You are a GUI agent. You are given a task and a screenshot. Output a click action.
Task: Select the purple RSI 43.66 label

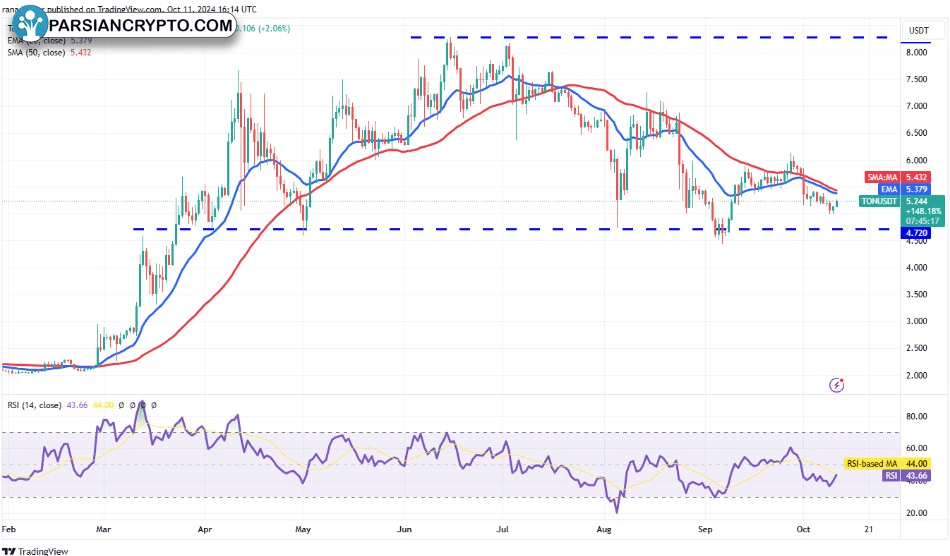pyautogui.click(x=906, y=475)
